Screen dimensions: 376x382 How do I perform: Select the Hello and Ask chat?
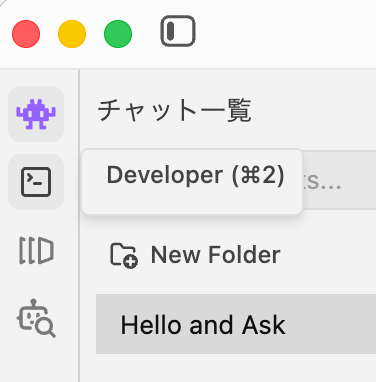pos(236,324)
